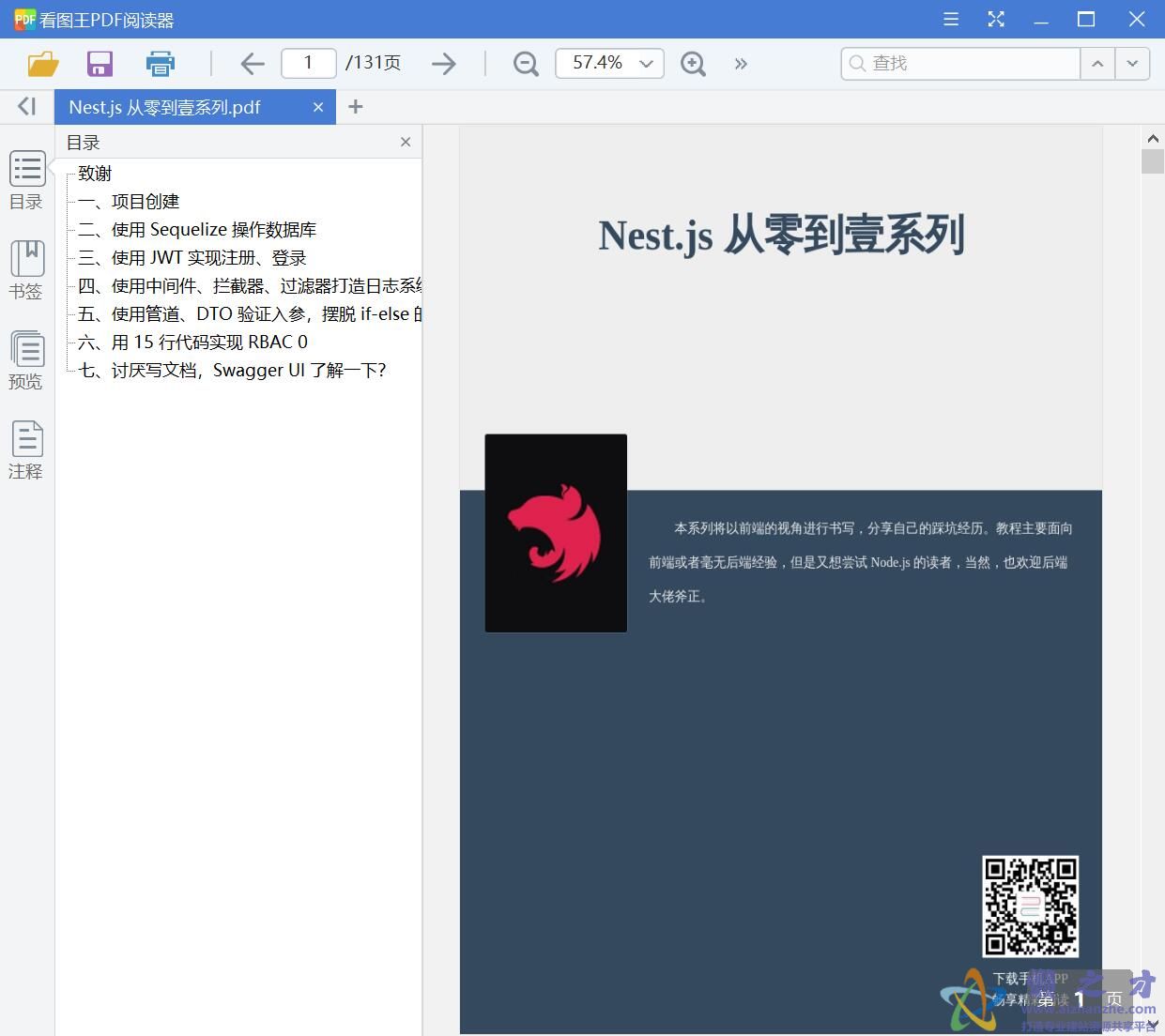Screen dimensions: 1165x1036
Task: Zoom in with the plus magnifier
Action: click(x=693, y=64)
